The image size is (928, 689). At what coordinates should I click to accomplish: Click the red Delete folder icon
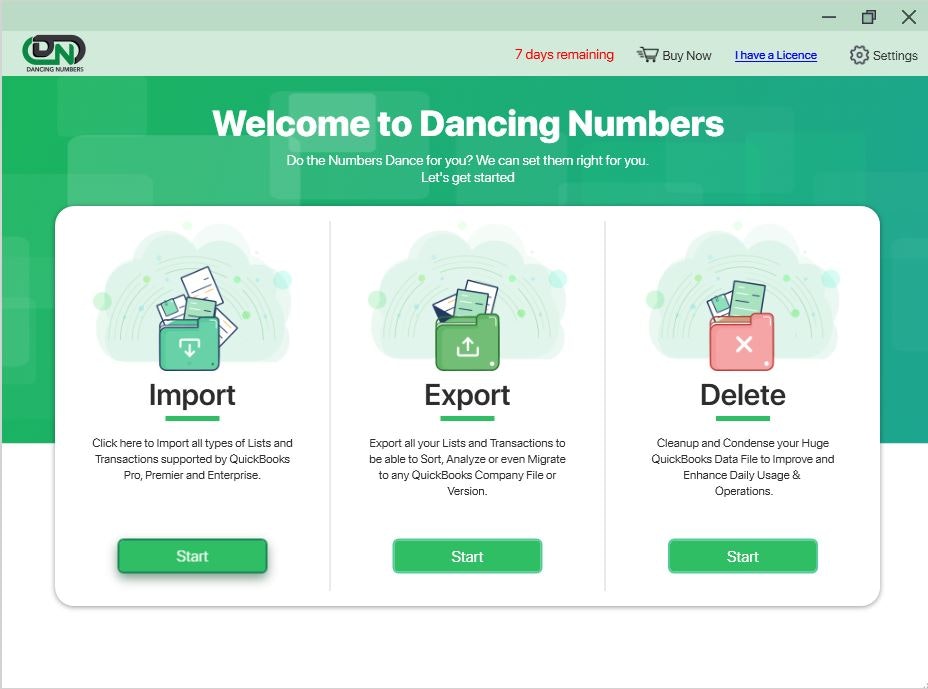(742, 342)
